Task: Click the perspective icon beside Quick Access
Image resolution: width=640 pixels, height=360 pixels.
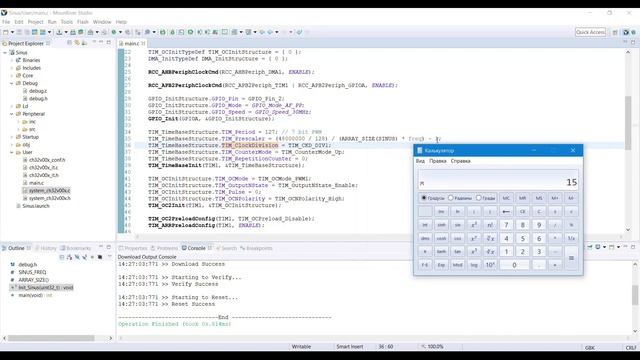Action: [x=615, y=32]
